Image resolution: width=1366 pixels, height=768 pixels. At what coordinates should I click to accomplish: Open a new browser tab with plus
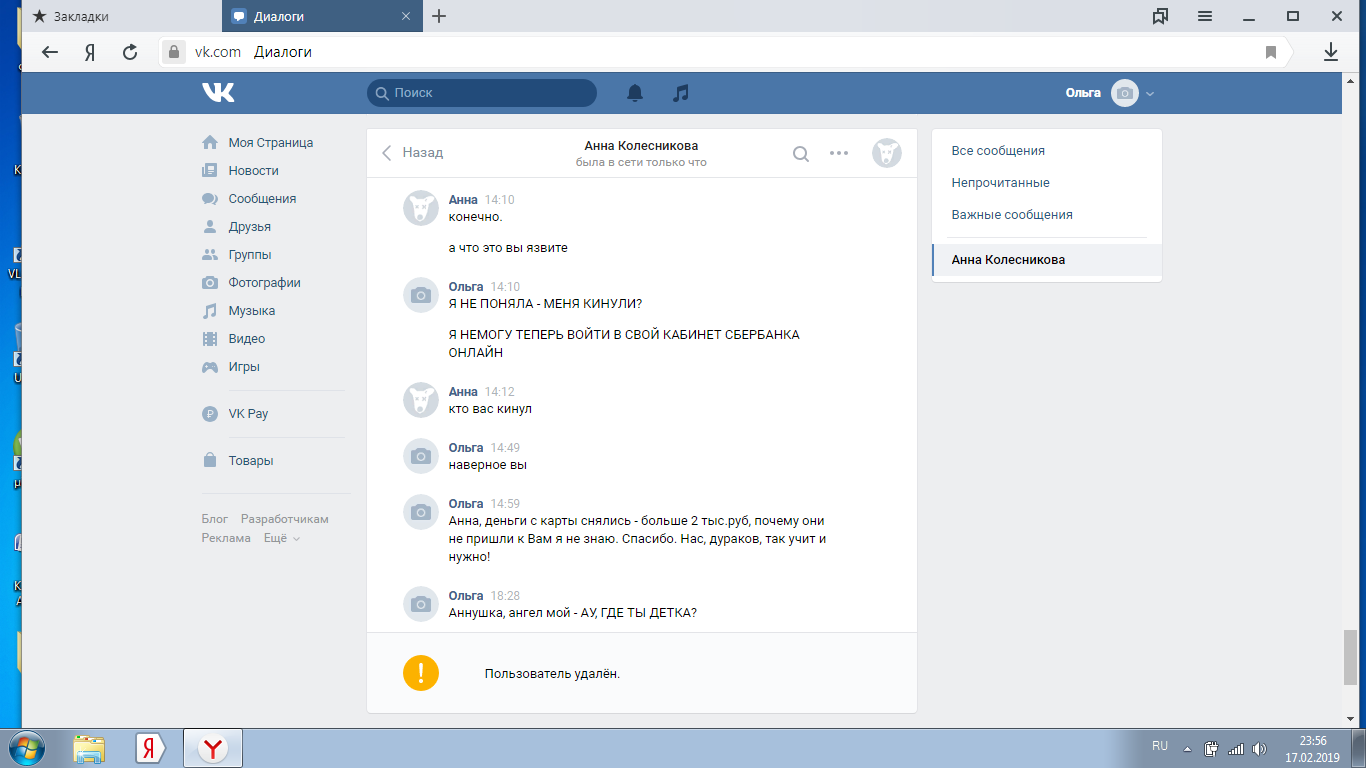click(x=439, y=16)
